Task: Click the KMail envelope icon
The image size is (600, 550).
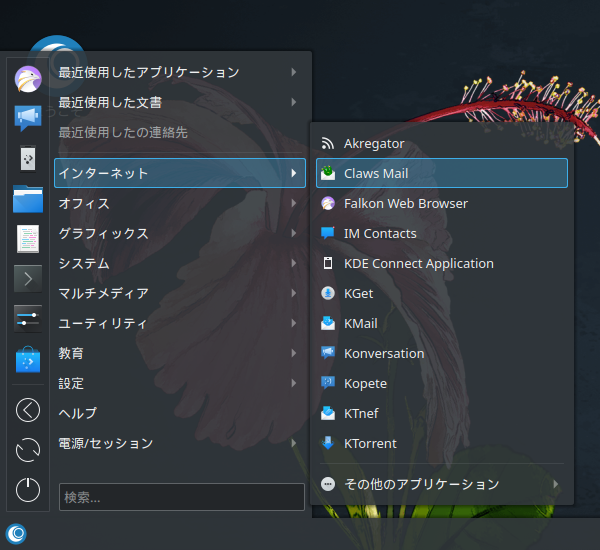Action: tap(328, 323)
